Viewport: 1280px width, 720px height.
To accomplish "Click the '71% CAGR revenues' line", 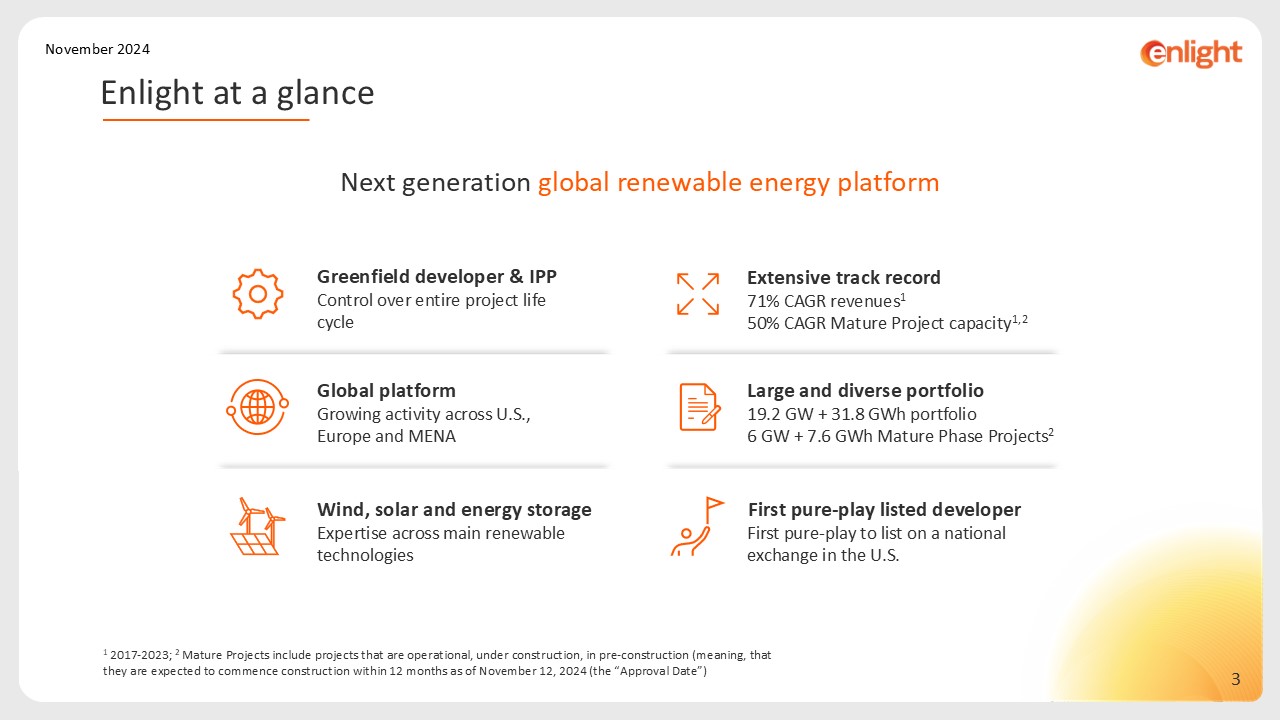I will 827,301.
